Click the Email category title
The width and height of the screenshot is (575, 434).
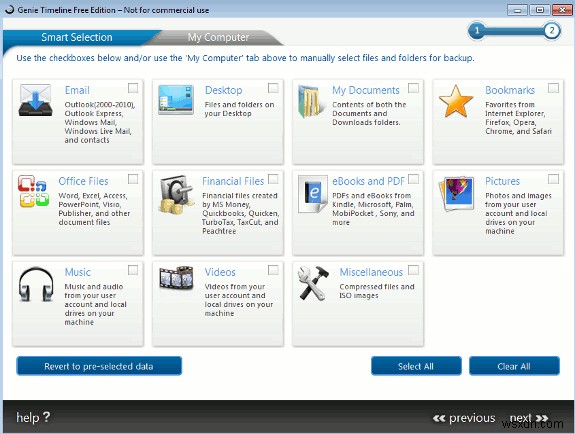pyautogui.click(x=77, y=90)
